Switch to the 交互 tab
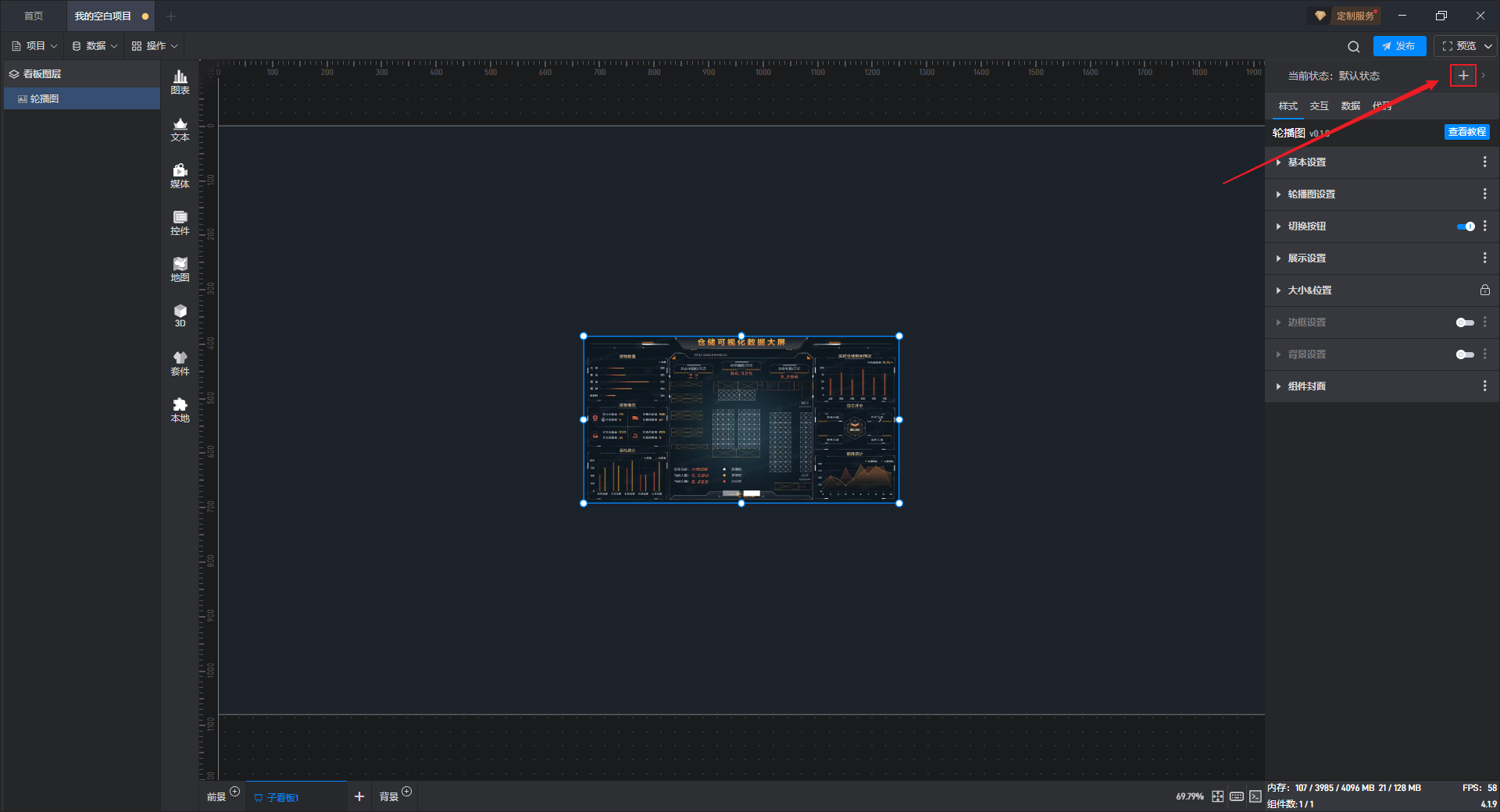The image size is (1500, 812). click(x=1320, y=106)
